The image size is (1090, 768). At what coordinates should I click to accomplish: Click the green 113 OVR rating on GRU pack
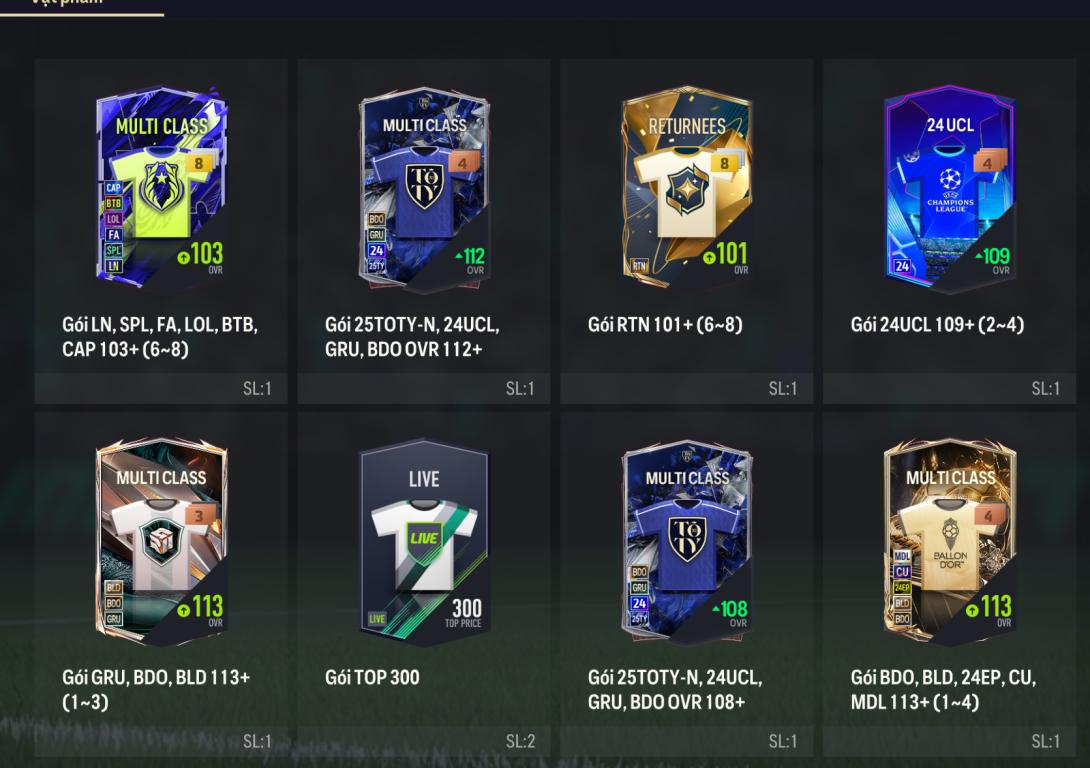tap(200, 607)
